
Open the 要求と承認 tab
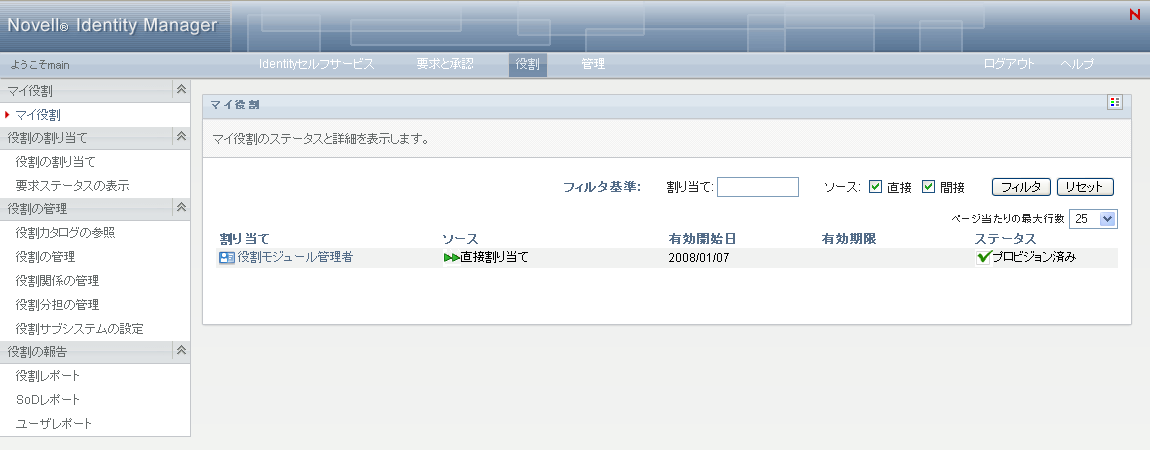(x=445, y=64)
